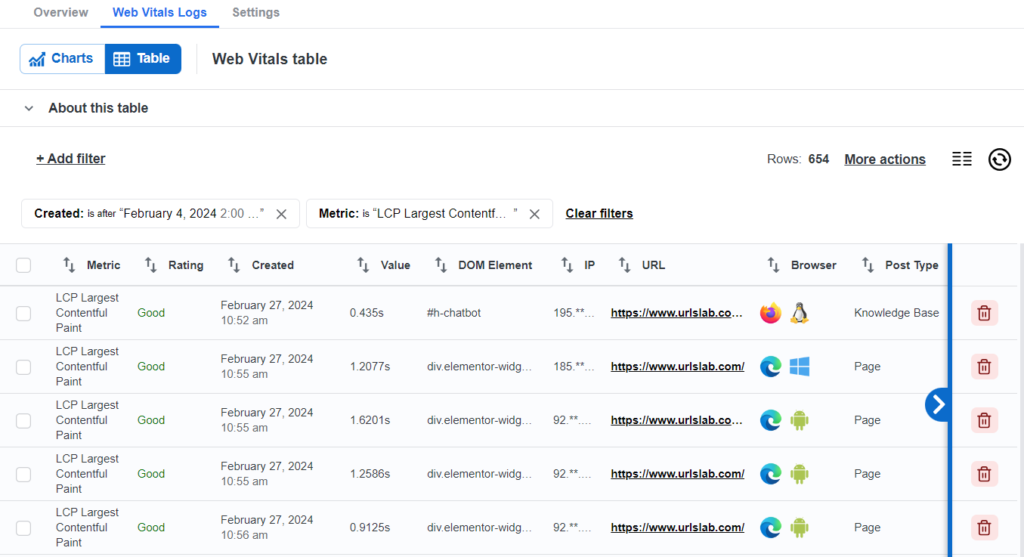The image size is (1024, 557).
Task: Go to the Settings tab
Action: (x=255, y=12)
